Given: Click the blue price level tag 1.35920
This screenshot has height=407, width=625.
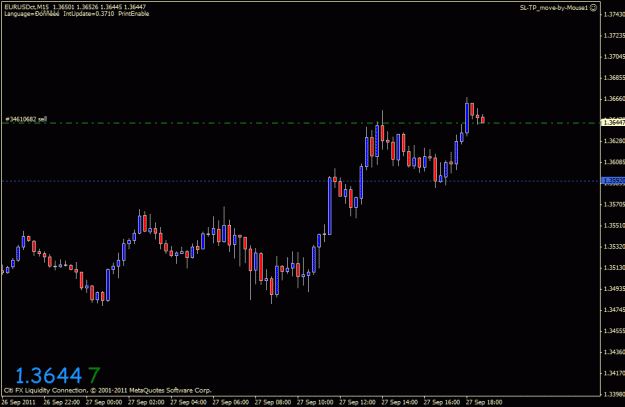Looking at the screenshot, I should tap(613, 181).
